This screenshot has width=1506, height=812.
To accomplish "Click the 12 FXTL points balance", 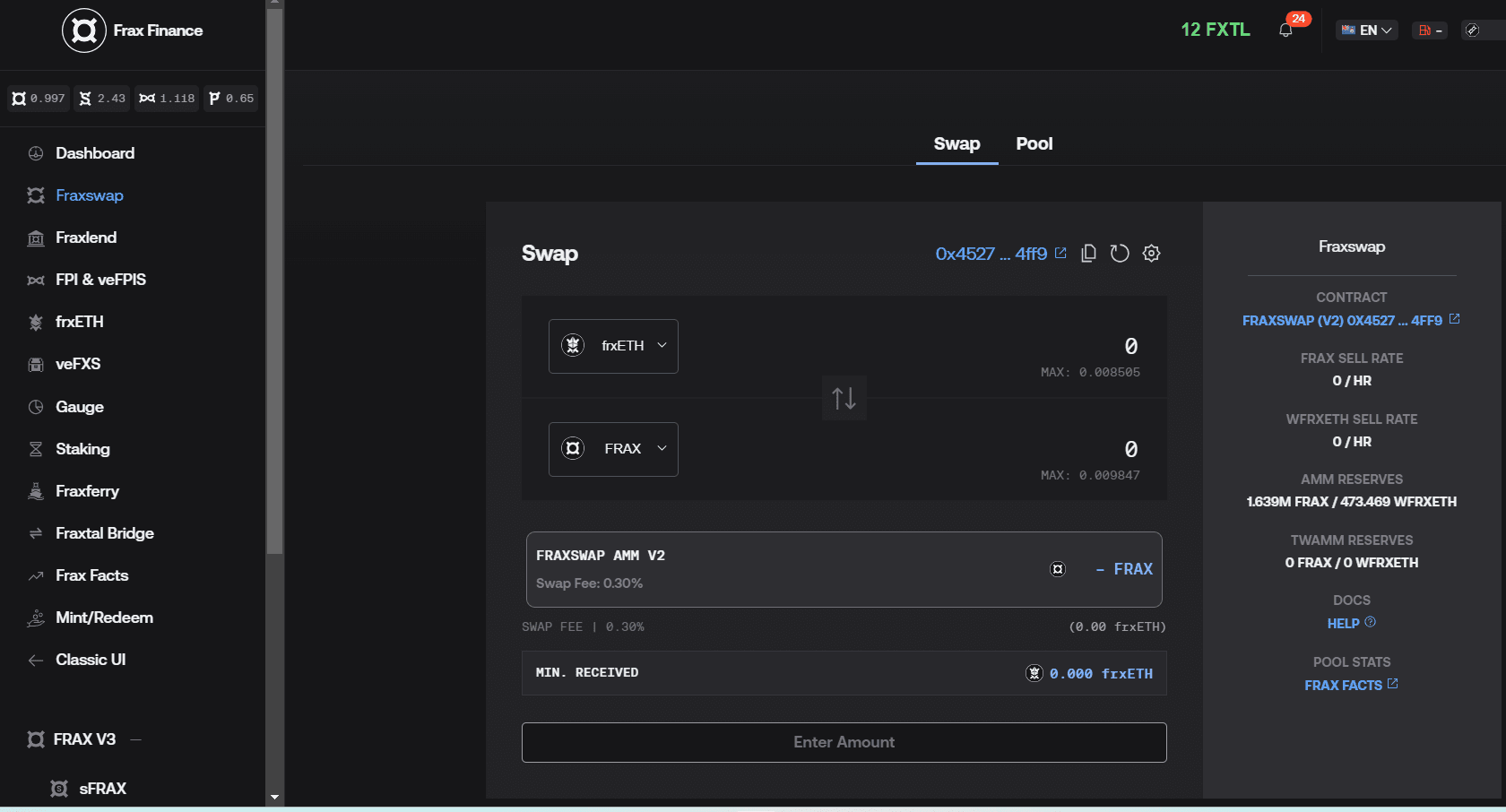I will coord(1216,30).
